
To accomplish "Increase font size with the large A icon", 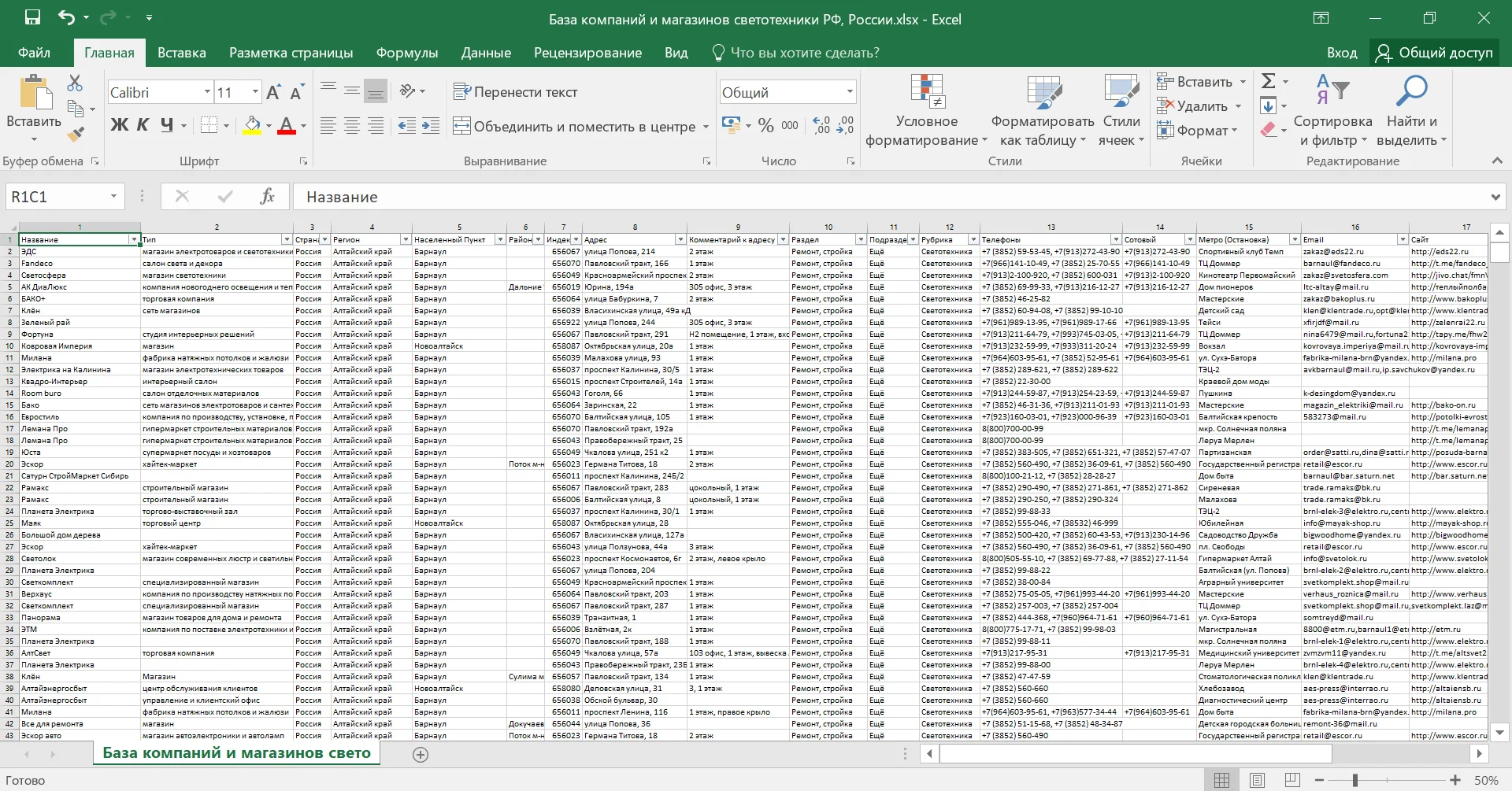I will [x=273, y=92].
